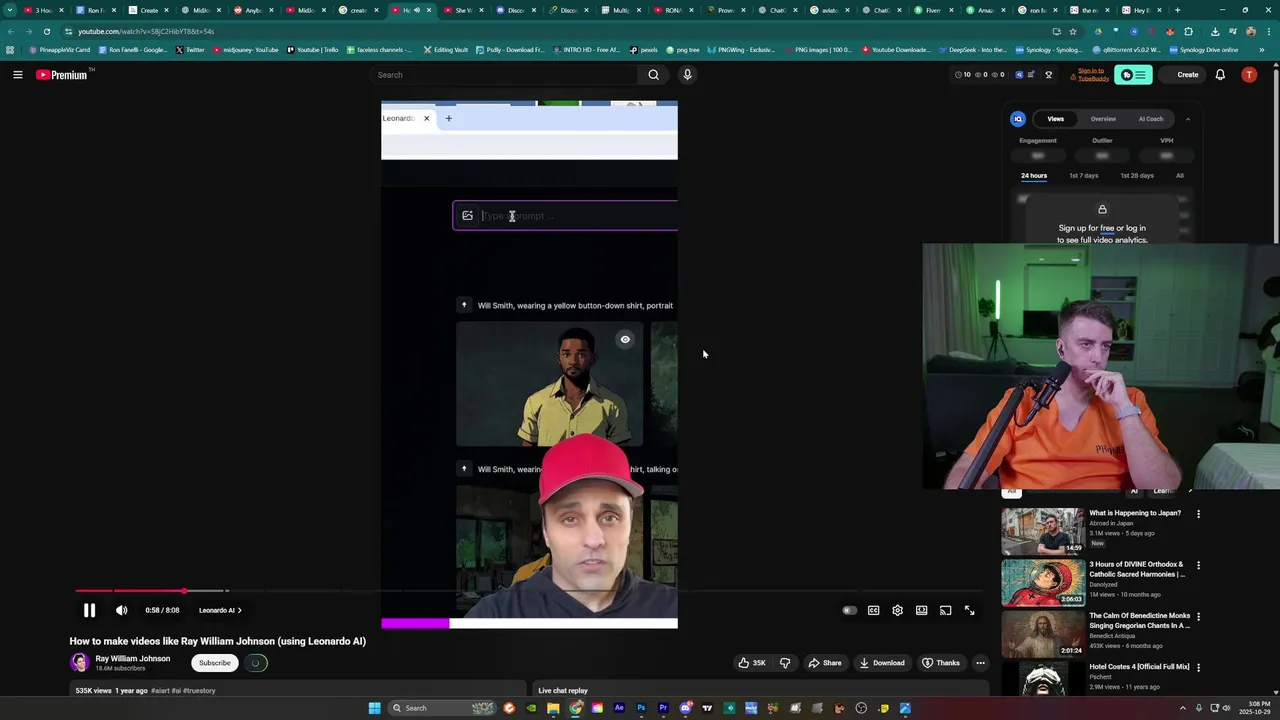Focus the YouTube search field
Image resolution: width=1280 pixels, height=720 pixels.
[x=505, y=75]
